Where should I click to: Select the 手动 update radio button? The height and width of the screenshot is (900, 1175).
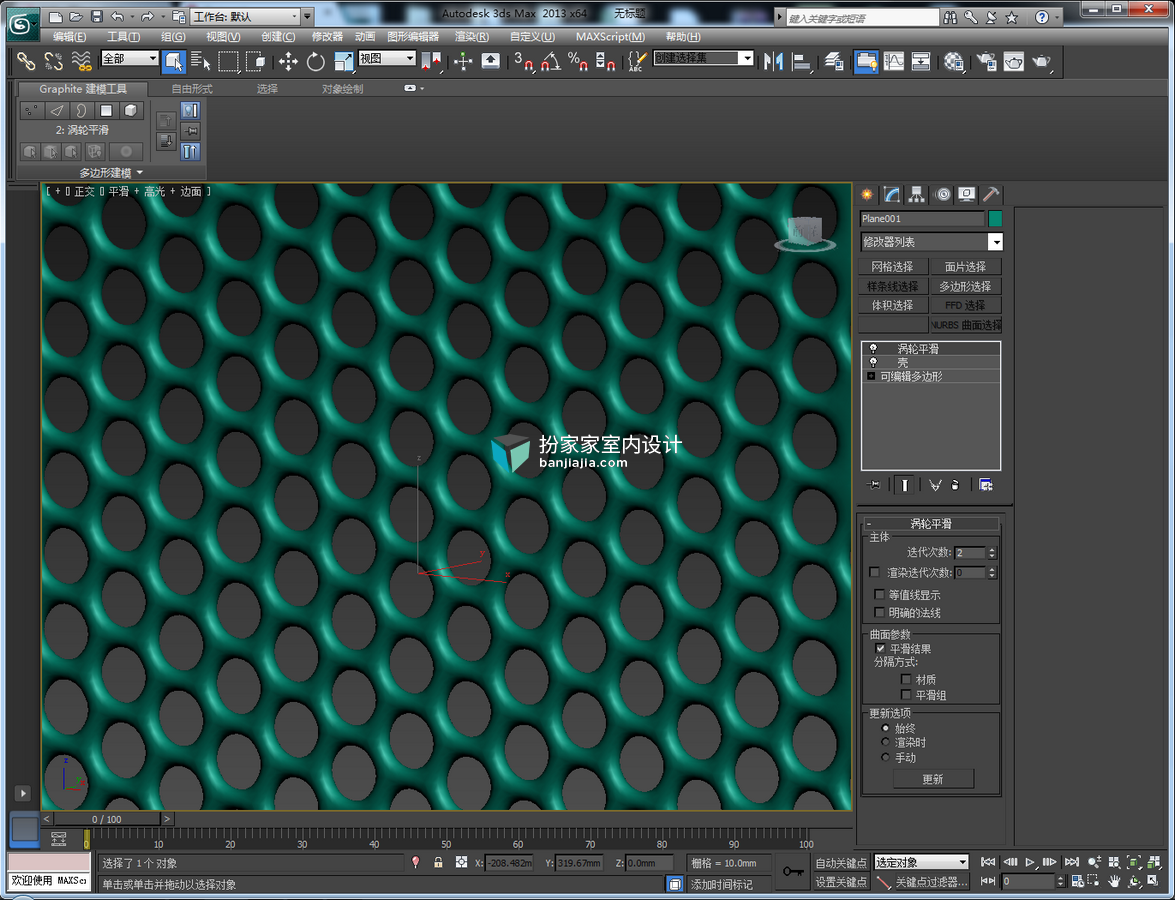pos(885,757)
